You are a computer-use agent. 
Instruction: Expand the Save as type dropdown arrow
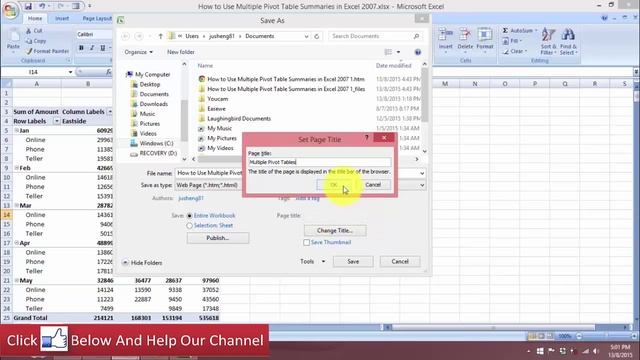coord(422,185)
